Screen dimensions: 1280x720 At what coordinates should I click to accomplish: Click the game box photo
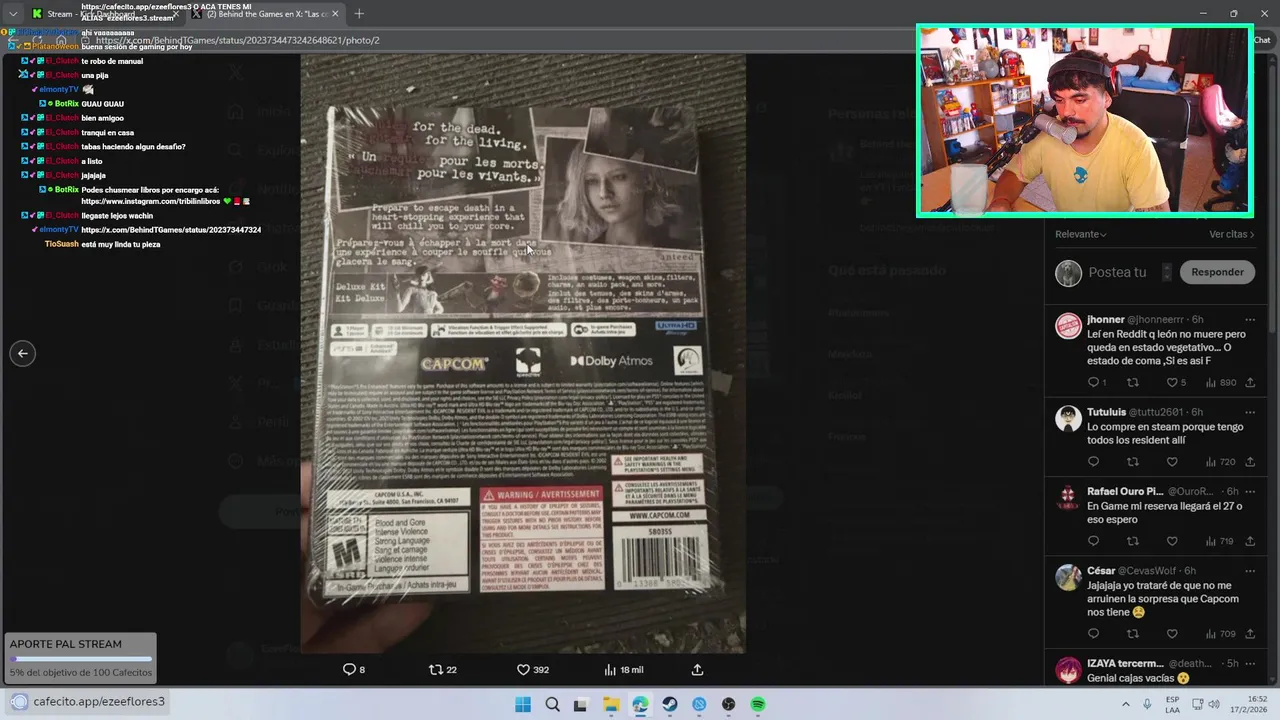pos(523,354)
